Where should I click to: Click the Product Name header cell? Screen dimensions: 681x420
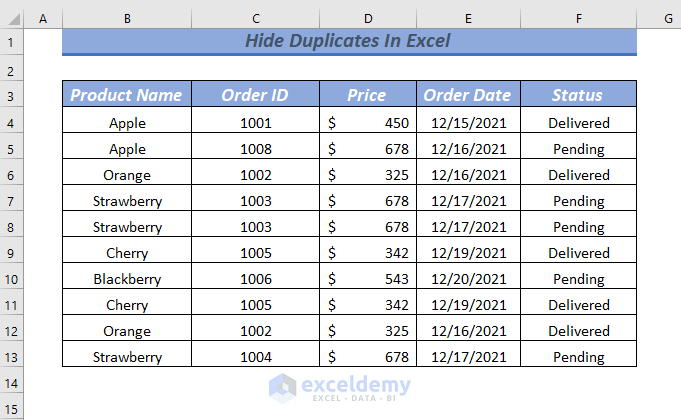click(x=127, y=95)
